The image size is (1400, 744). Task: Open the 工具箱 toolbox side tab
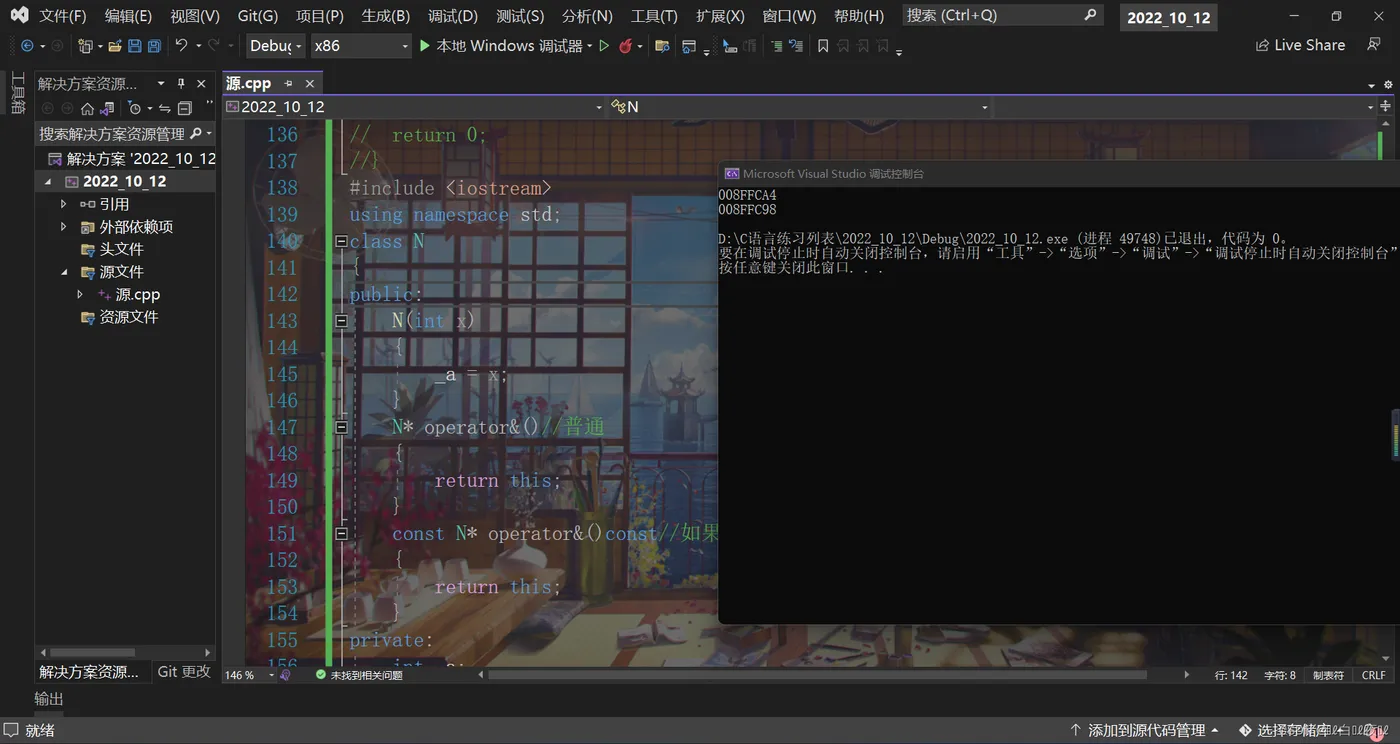17,93
